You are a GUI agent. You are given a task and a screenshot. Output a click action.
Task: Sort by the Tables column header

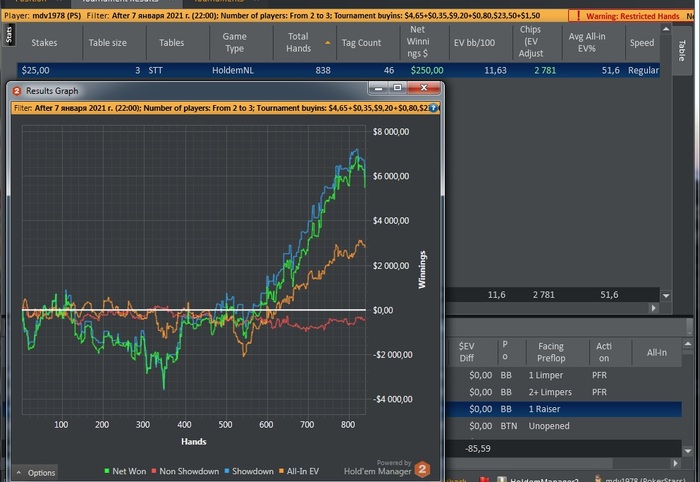(171, 43)
